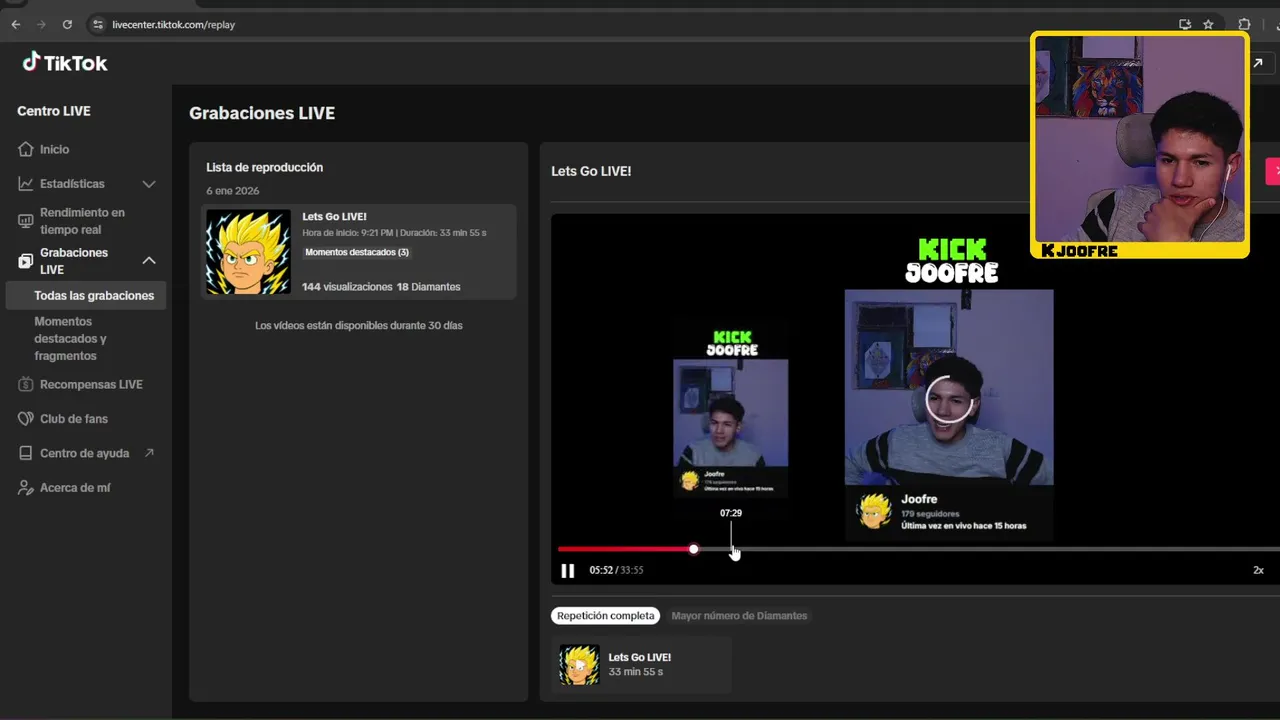This screenshot has height=720, width=1280.
Task: Click the install app icon in address bar
Action: coord(1185,24)
